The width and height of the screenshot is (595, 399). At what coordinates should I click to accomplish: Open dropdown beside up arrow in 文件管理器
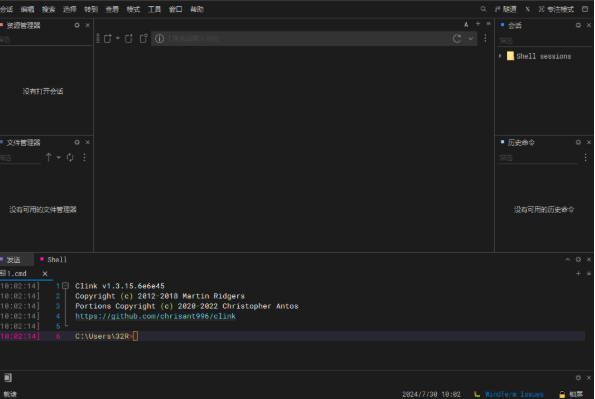click(x=59, y=157)
